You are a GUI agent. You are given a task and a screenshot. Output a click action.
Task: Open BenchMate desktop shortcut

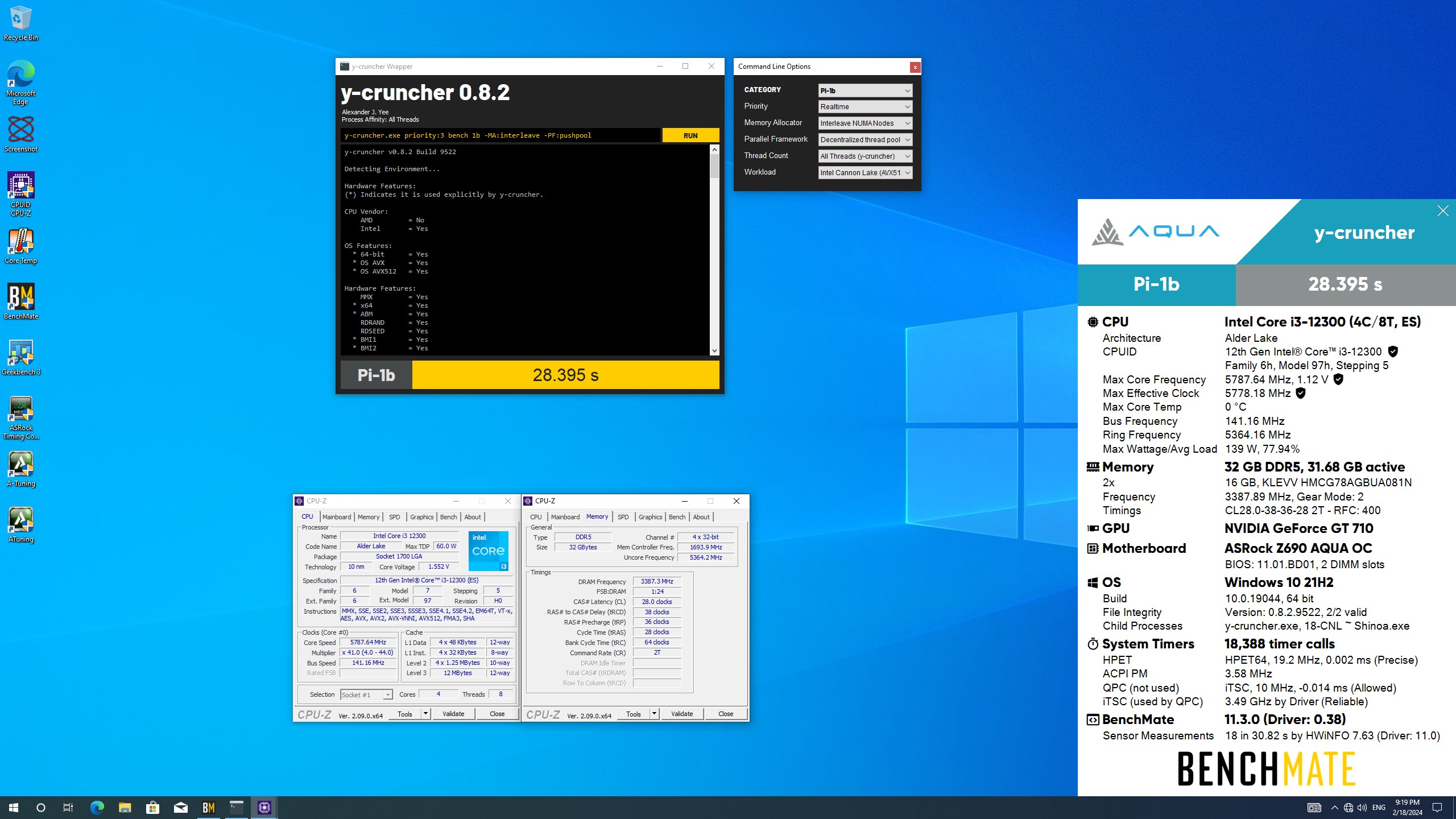[20, 301]
